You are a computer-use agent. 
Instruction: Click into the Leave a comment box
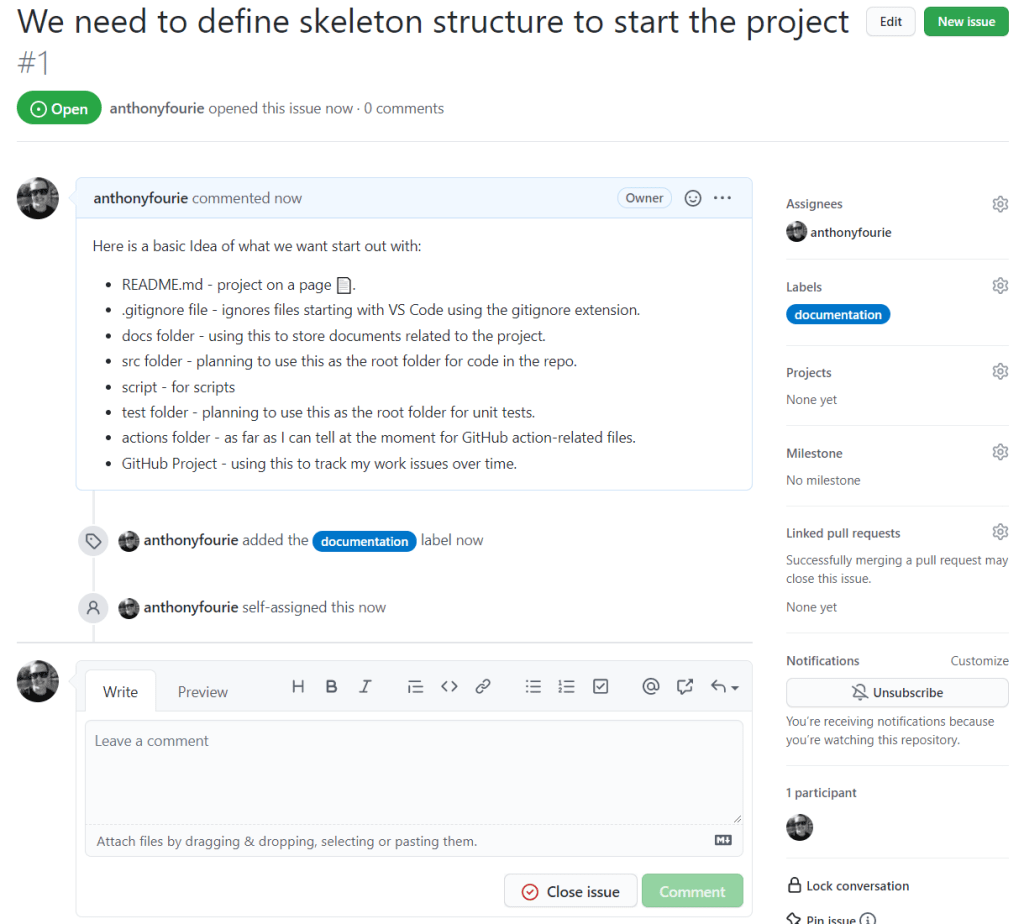[414, 772]
